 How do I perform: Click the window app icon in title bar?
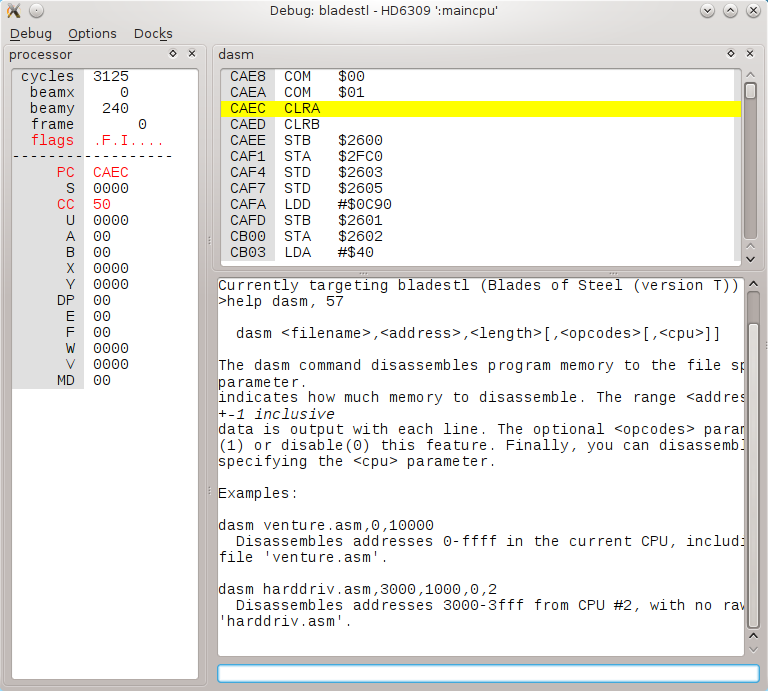[14, 10]
